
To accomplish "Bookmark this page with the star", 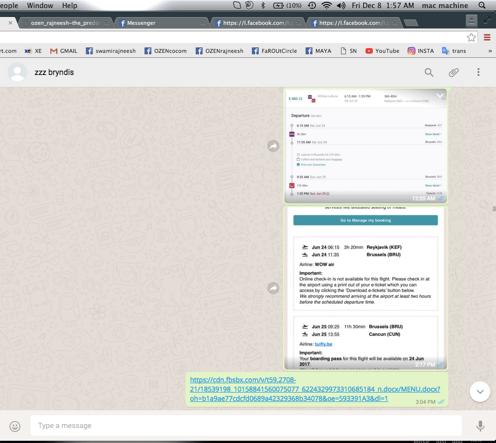I will [x=471, y=37].
